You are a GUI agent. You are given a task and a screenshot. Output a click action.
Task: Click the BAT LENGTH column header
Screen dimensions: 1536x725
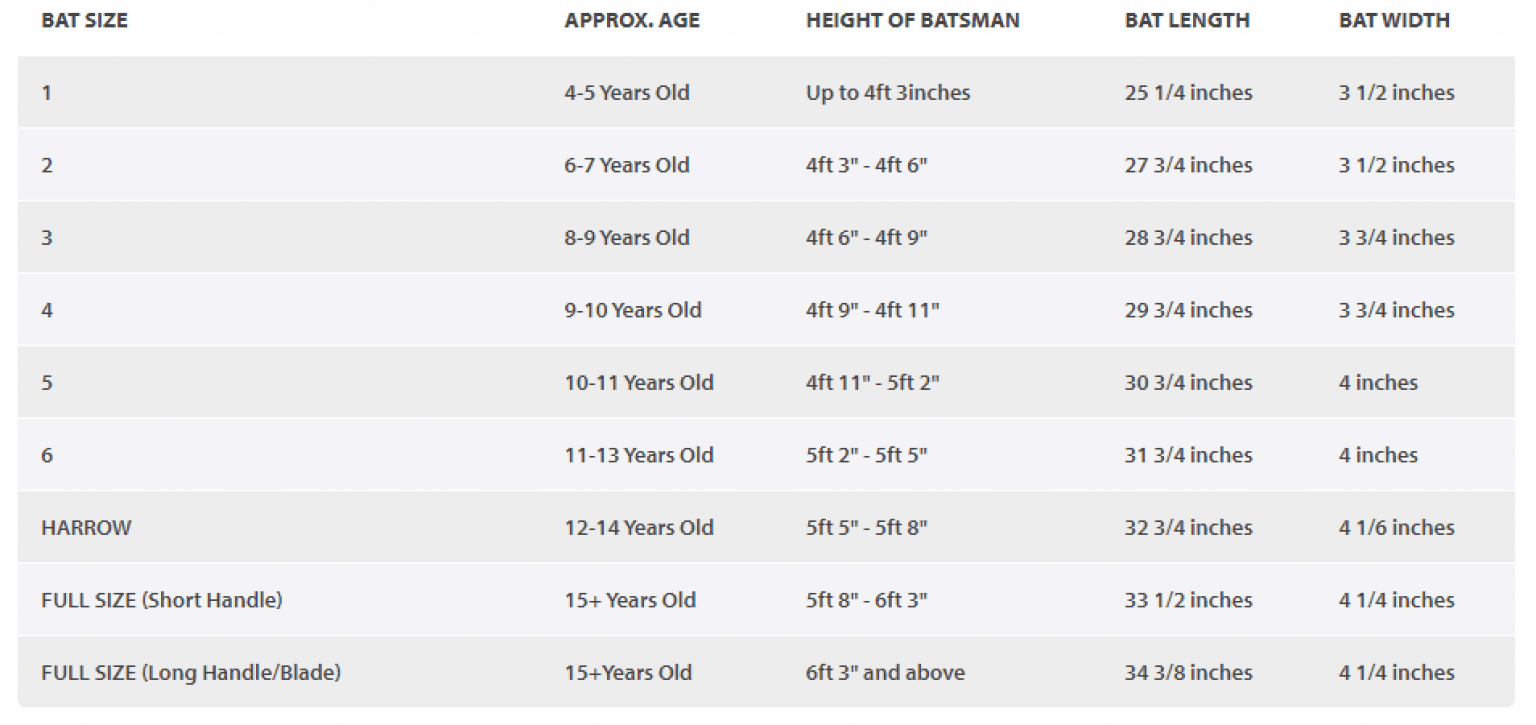pos(1187,20)
